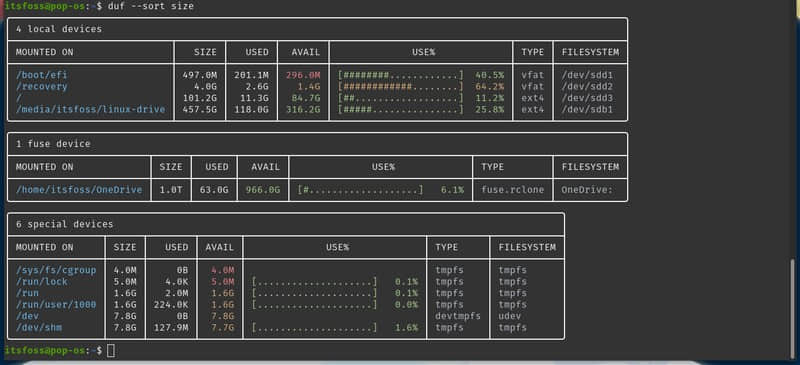
Task: Click the /boot/efi 40.5% usage bar
Action: click(401, 75)
